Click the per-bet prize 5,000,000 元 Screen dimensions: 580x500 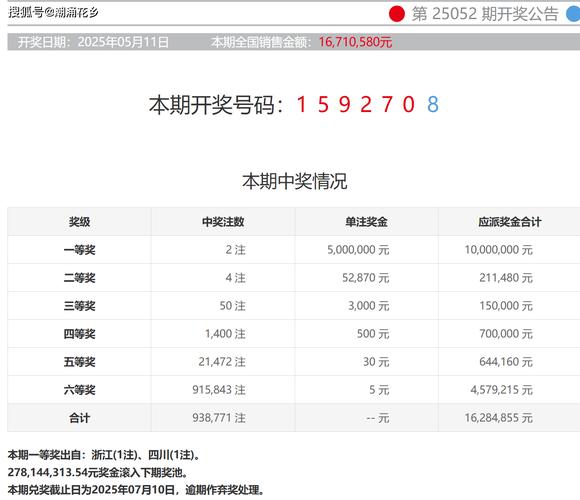tap(358, 250)
